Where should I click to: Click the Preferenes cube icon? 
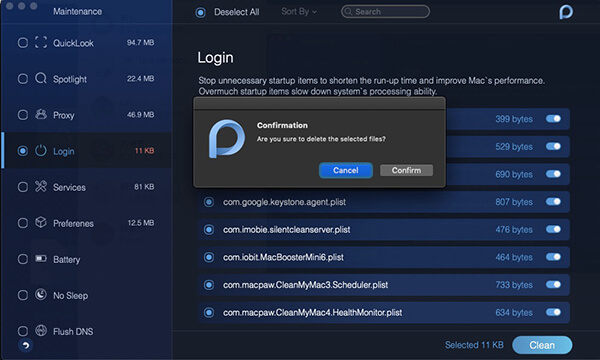pos(41,222)
